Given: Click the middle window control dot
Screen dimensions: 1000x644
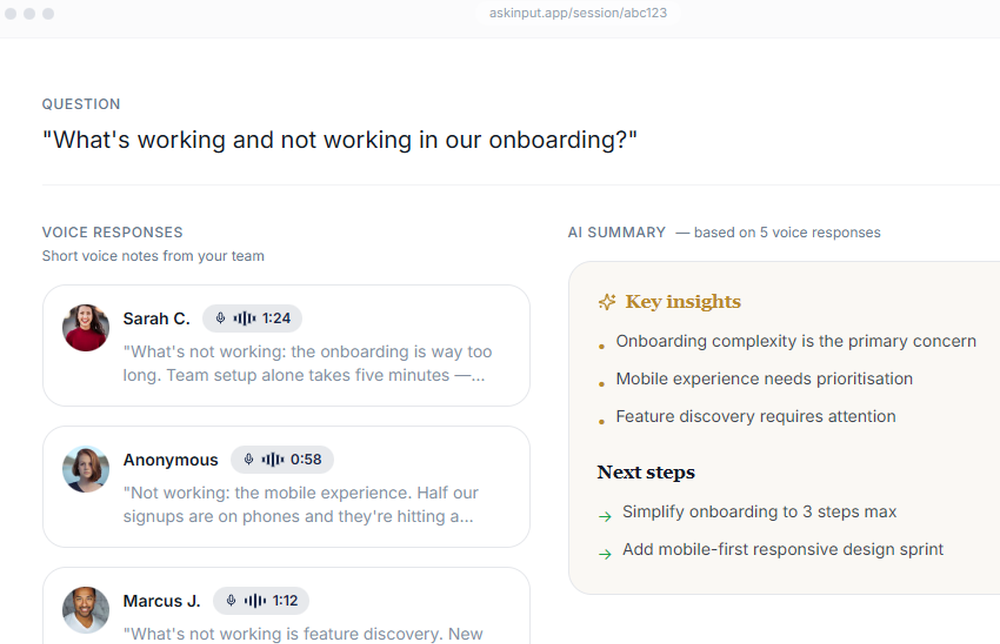Looking at the screenshot, I should (x=29, y=13).
